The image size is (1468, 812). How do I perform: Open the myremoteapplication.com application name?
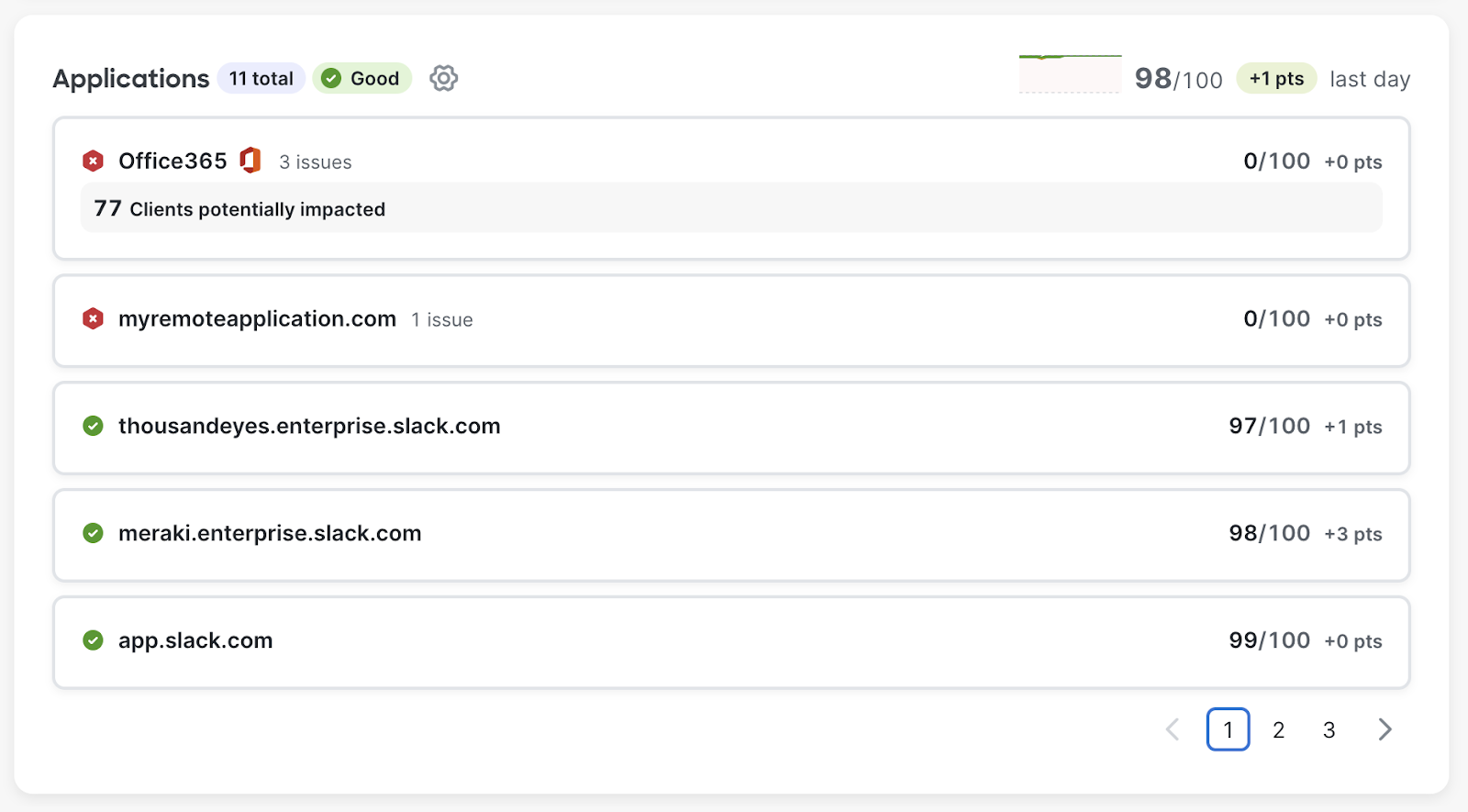257,318
